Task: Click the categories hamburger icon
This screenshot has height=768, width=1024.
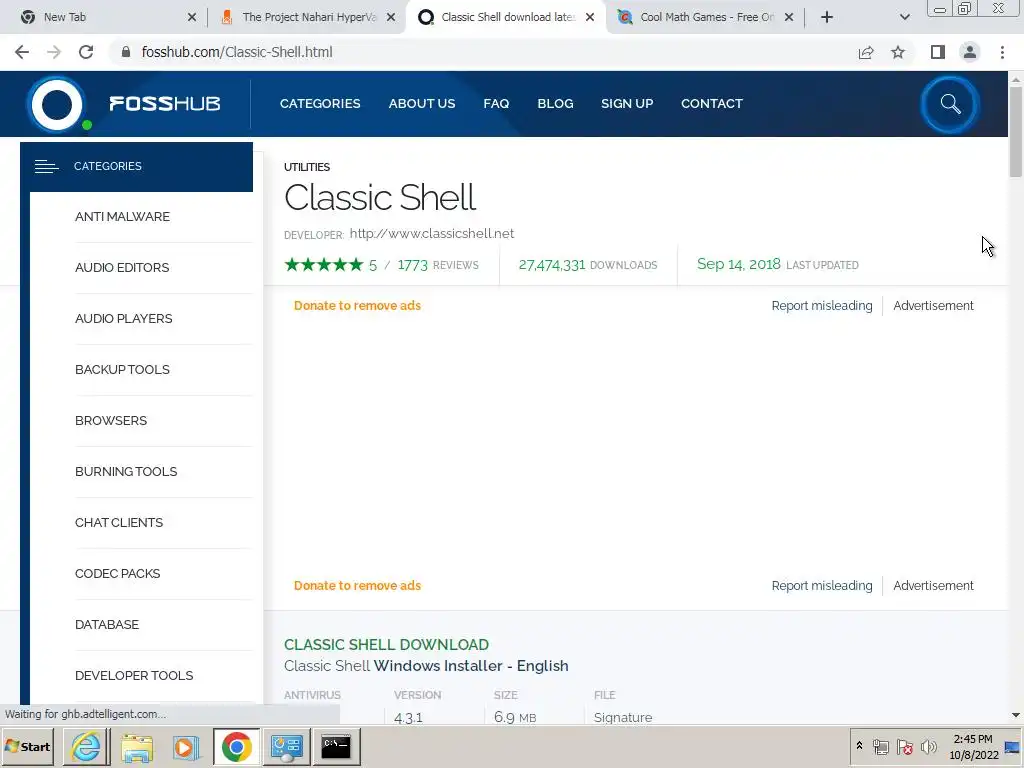Action: 46,167
